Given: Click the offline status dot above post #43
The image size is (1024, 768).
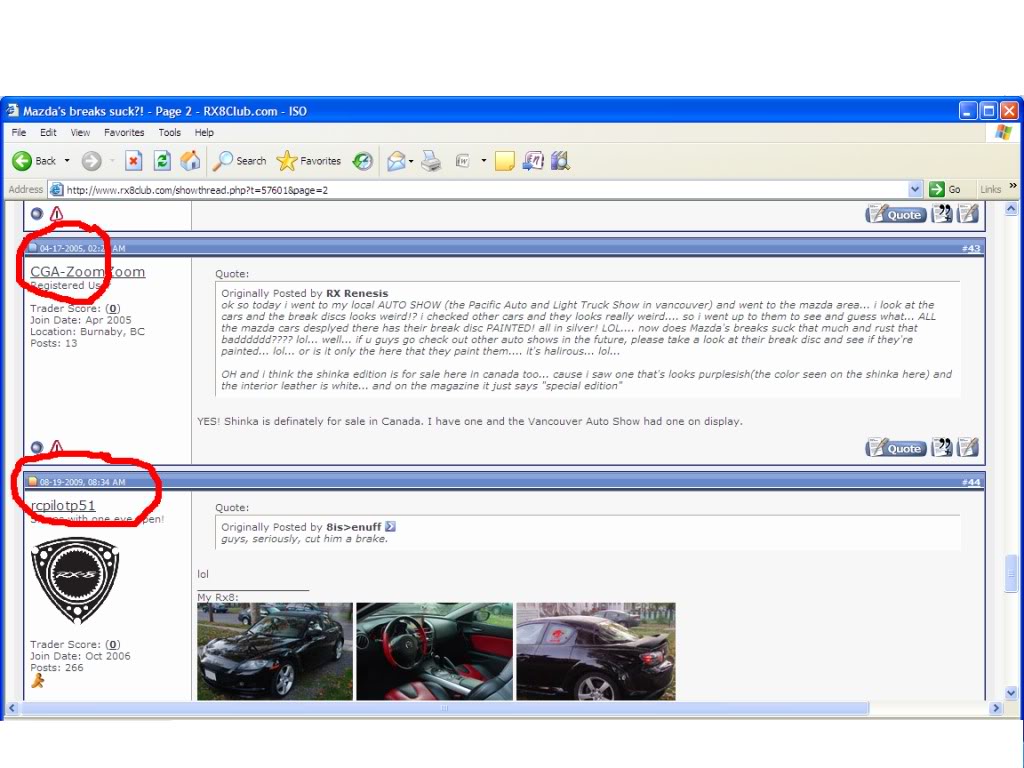Looking at the screenshot, I should point(37,214).
